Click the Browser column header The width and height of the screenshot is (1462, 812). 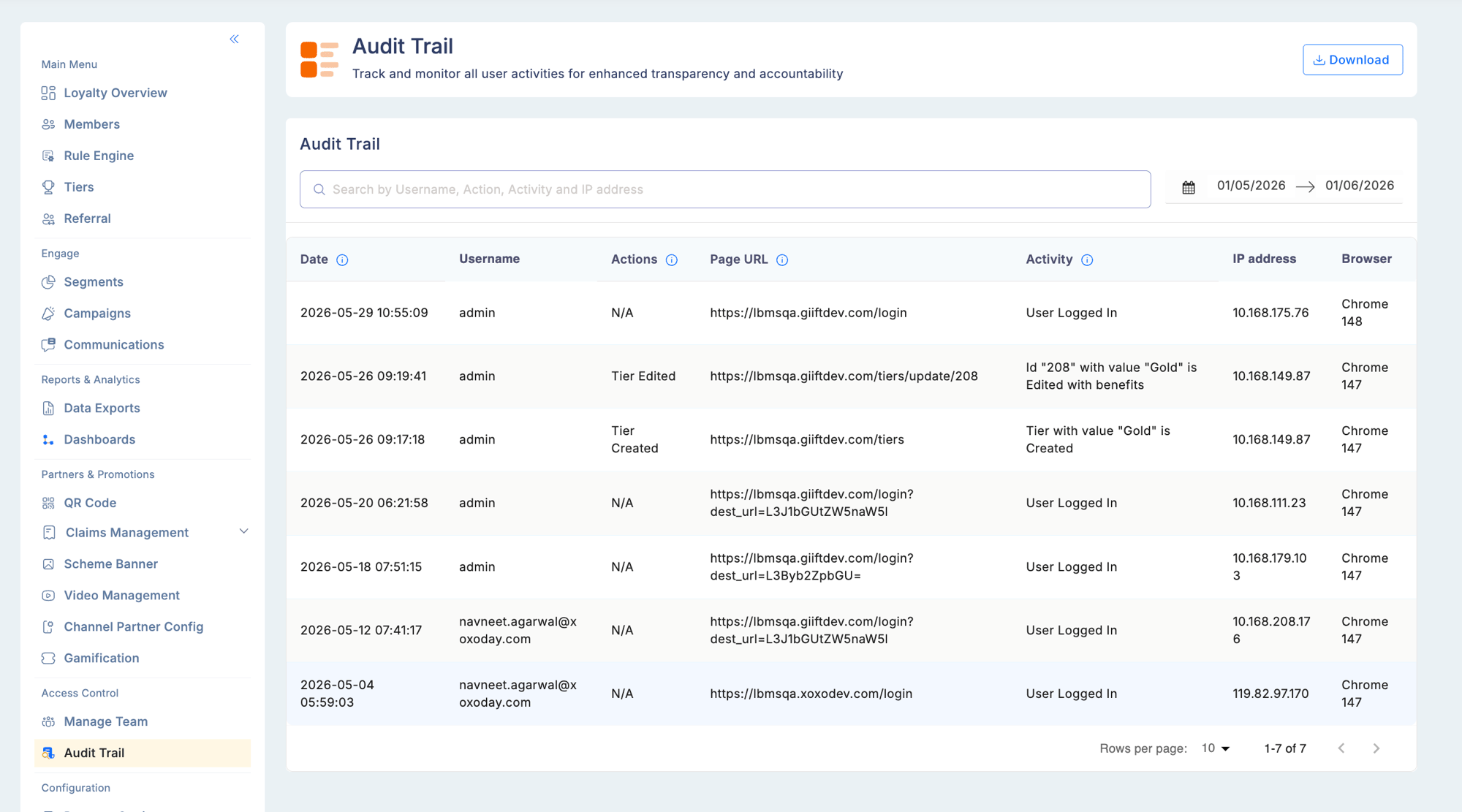[1366, 259]
